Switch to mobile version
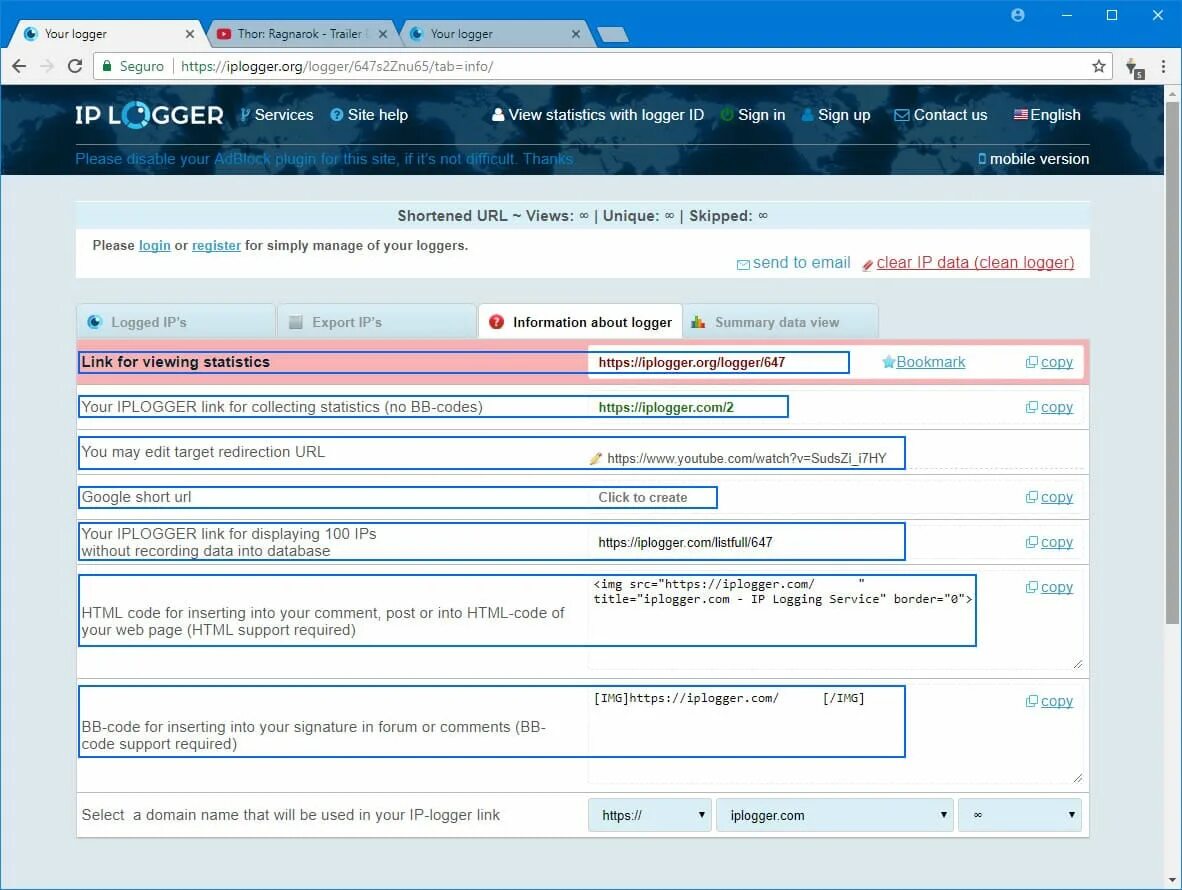 coord(1033,159)
